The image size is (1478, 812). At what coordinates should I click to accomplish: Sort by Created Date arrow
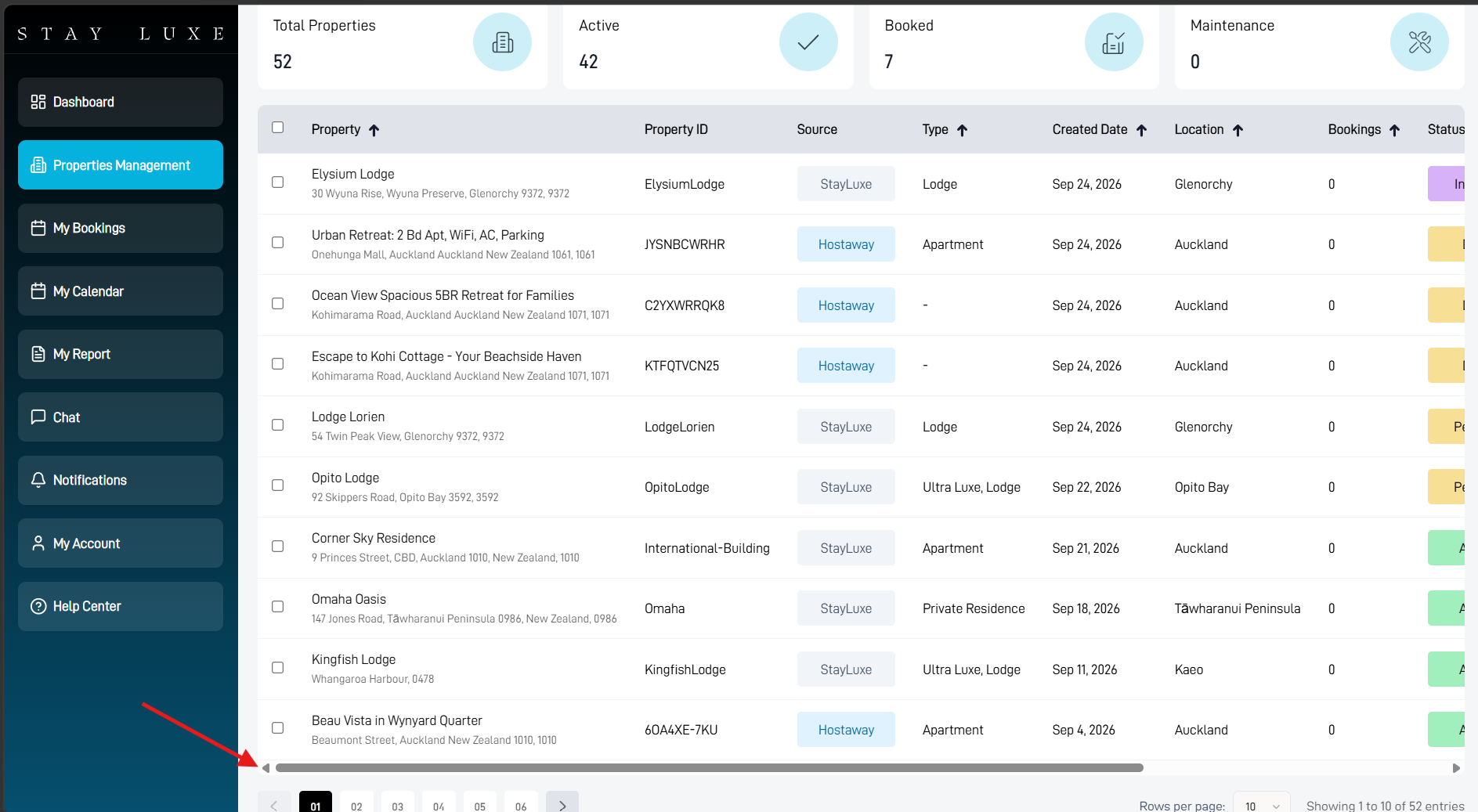pos(1142,131)
